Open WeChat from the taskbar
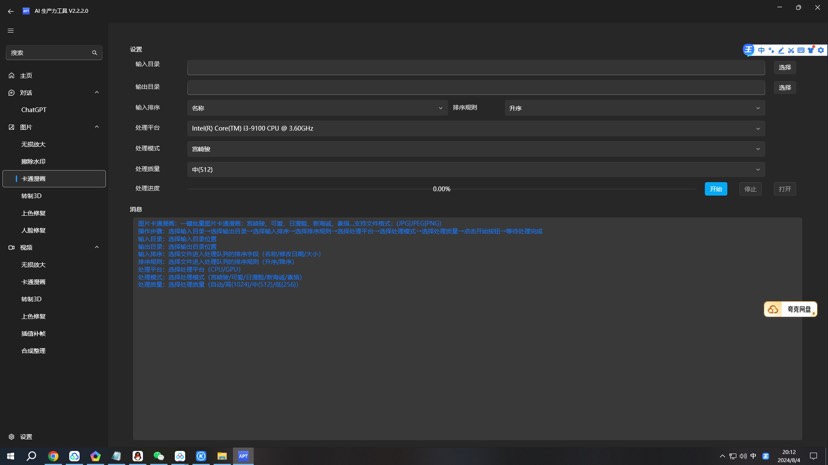The image size is (828, 465). (x=159, y=456)
